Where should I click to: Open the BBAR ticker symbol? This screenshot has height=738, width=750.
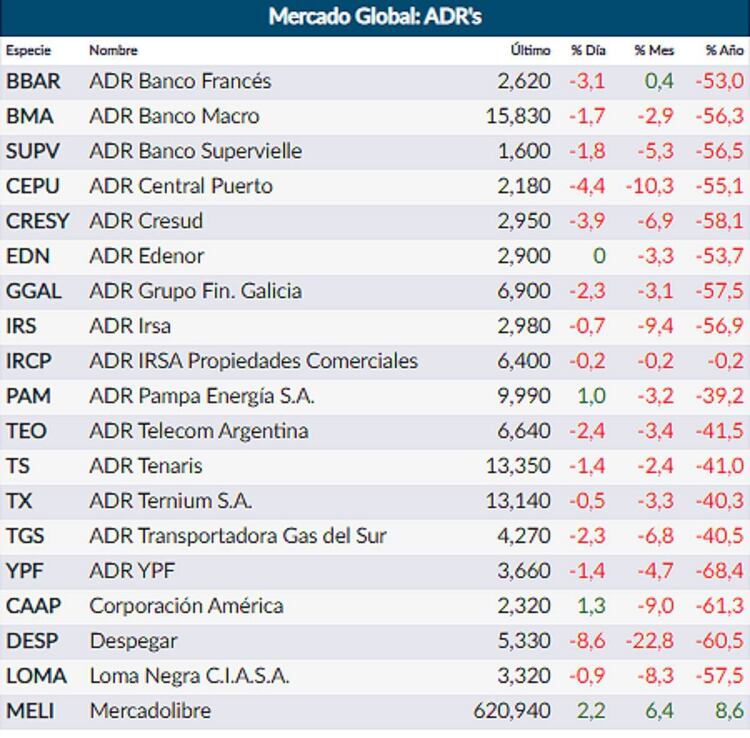click(x=33, y=81)
